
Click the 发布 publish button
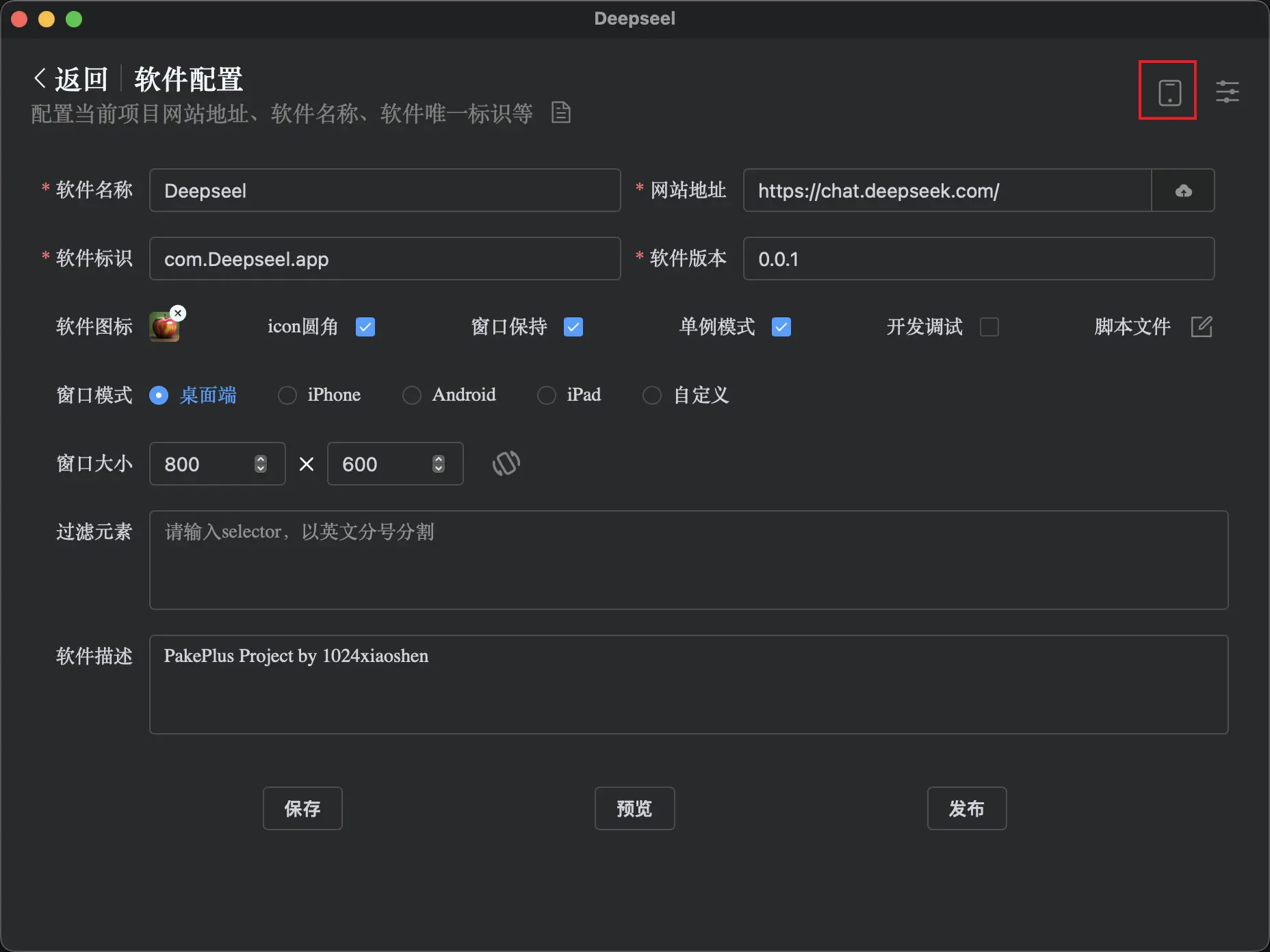[x=966, y=808]
